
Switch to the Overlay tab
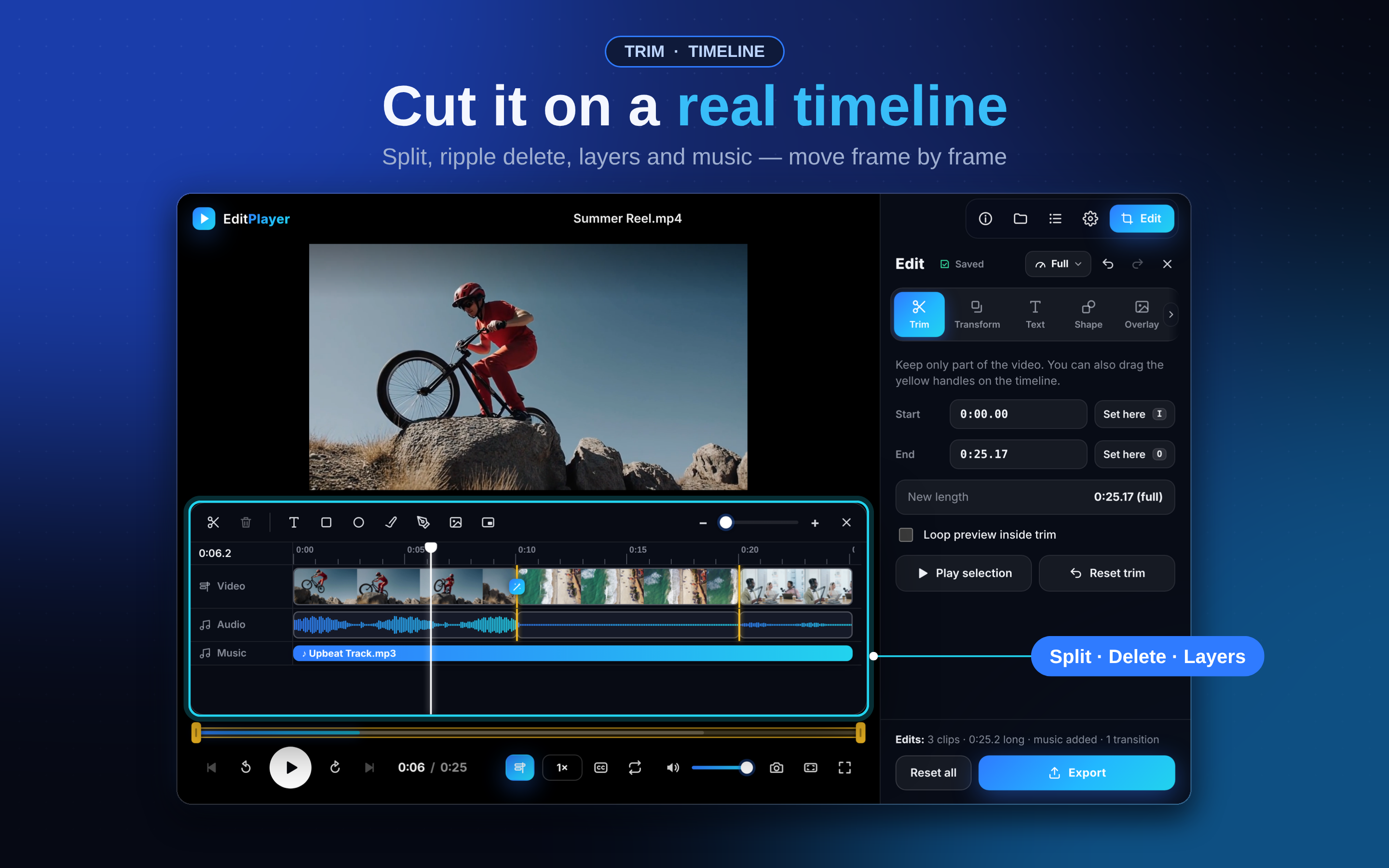(x=1142, y=314)
